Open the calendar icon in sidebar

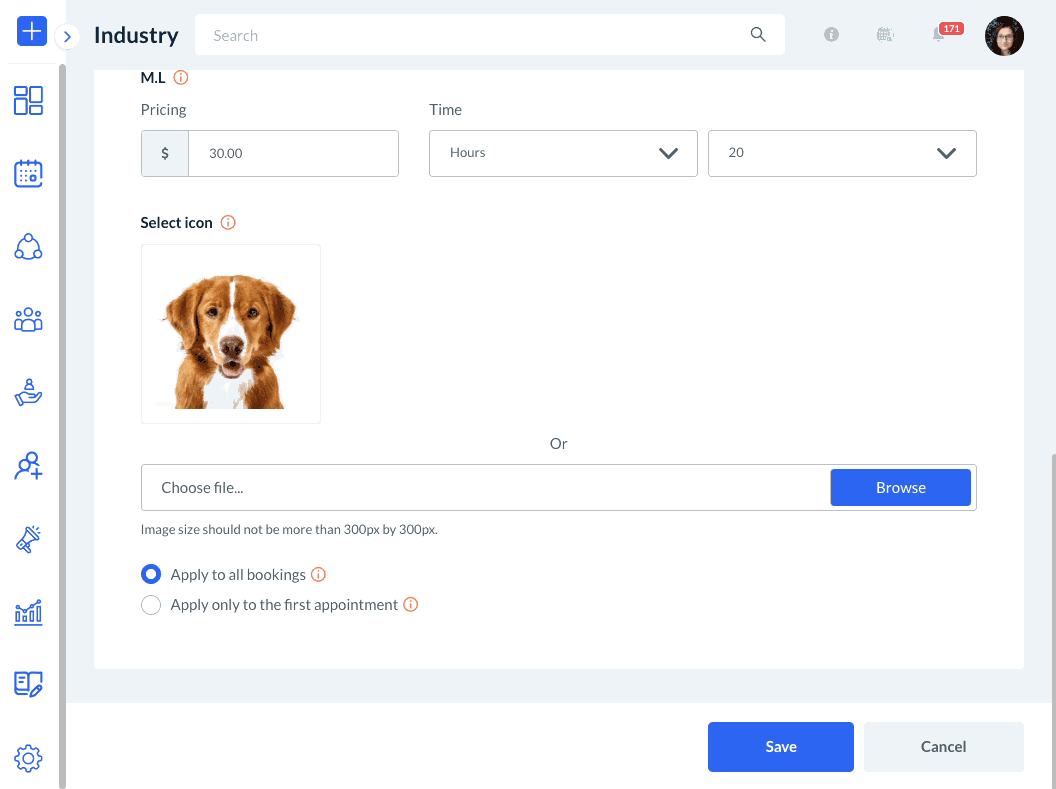click(x=28, y=173)
